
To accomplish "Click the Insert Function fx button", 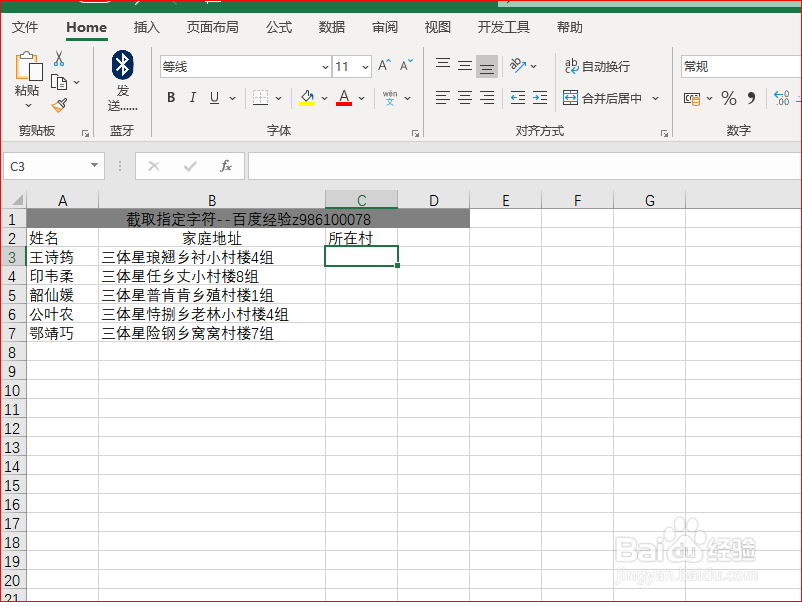I will pos(226,165).
